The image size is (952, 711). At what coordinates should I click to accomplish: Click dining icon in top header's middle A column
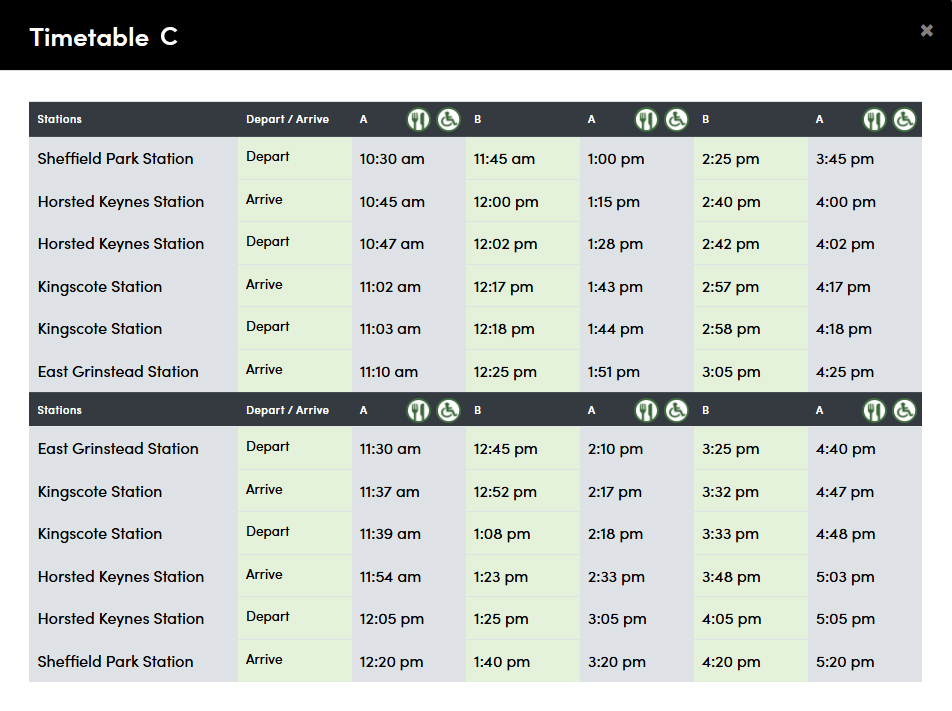click(647, 120)
